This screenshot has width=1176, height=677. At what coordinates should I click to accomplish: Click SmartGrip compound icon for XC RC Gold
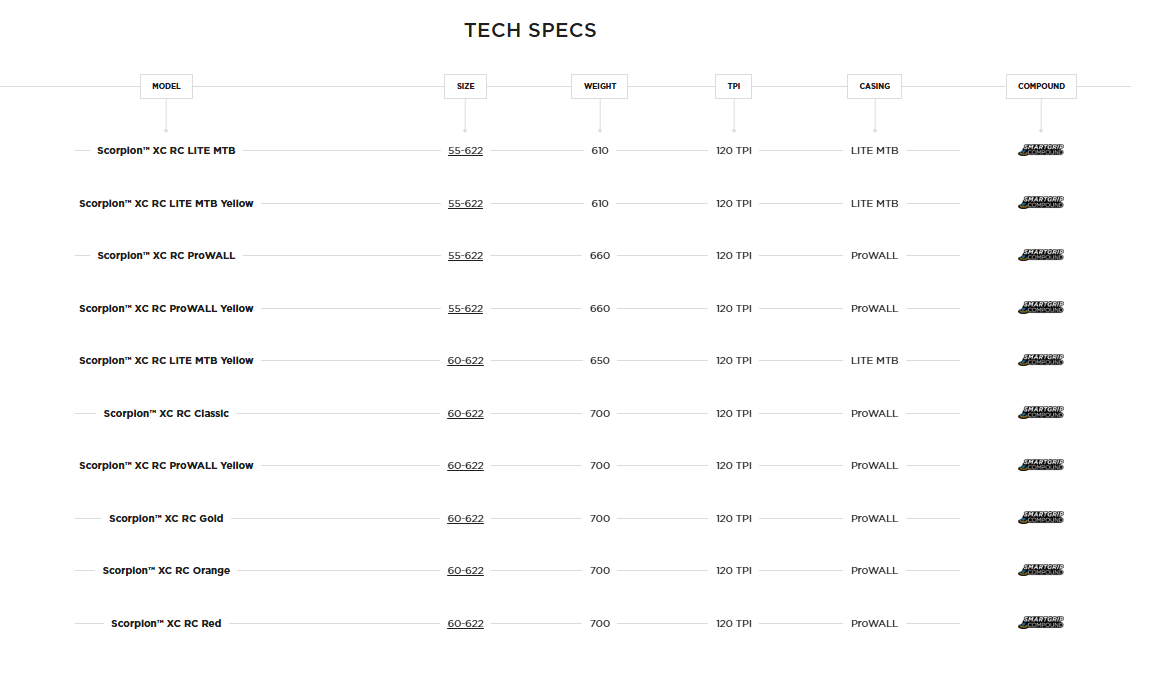coord(1041,518)
